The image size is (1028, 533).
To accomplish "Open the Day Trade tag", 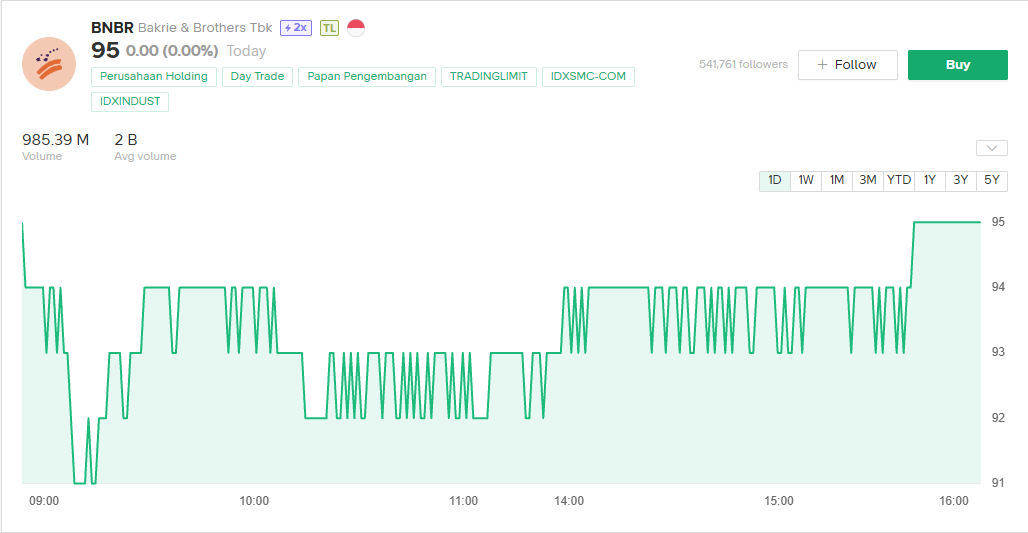I will point(257,77).
